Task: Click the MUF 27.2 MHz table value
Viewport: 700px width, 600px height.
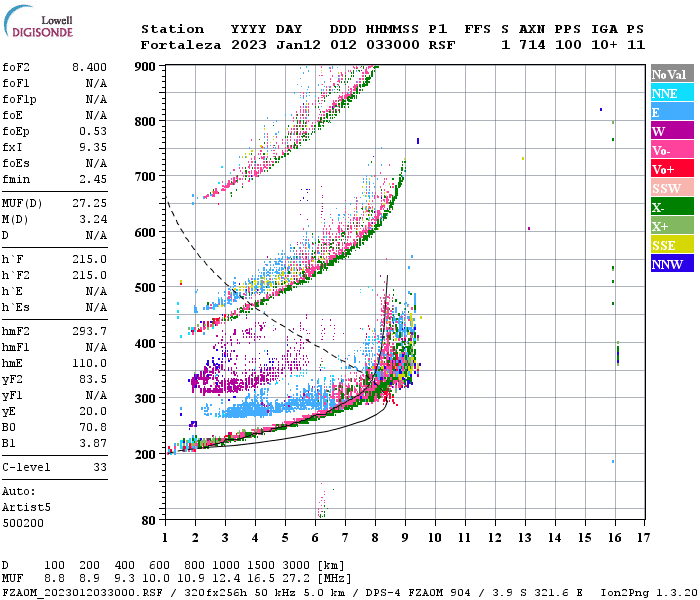Action: [x=296, y=579]
